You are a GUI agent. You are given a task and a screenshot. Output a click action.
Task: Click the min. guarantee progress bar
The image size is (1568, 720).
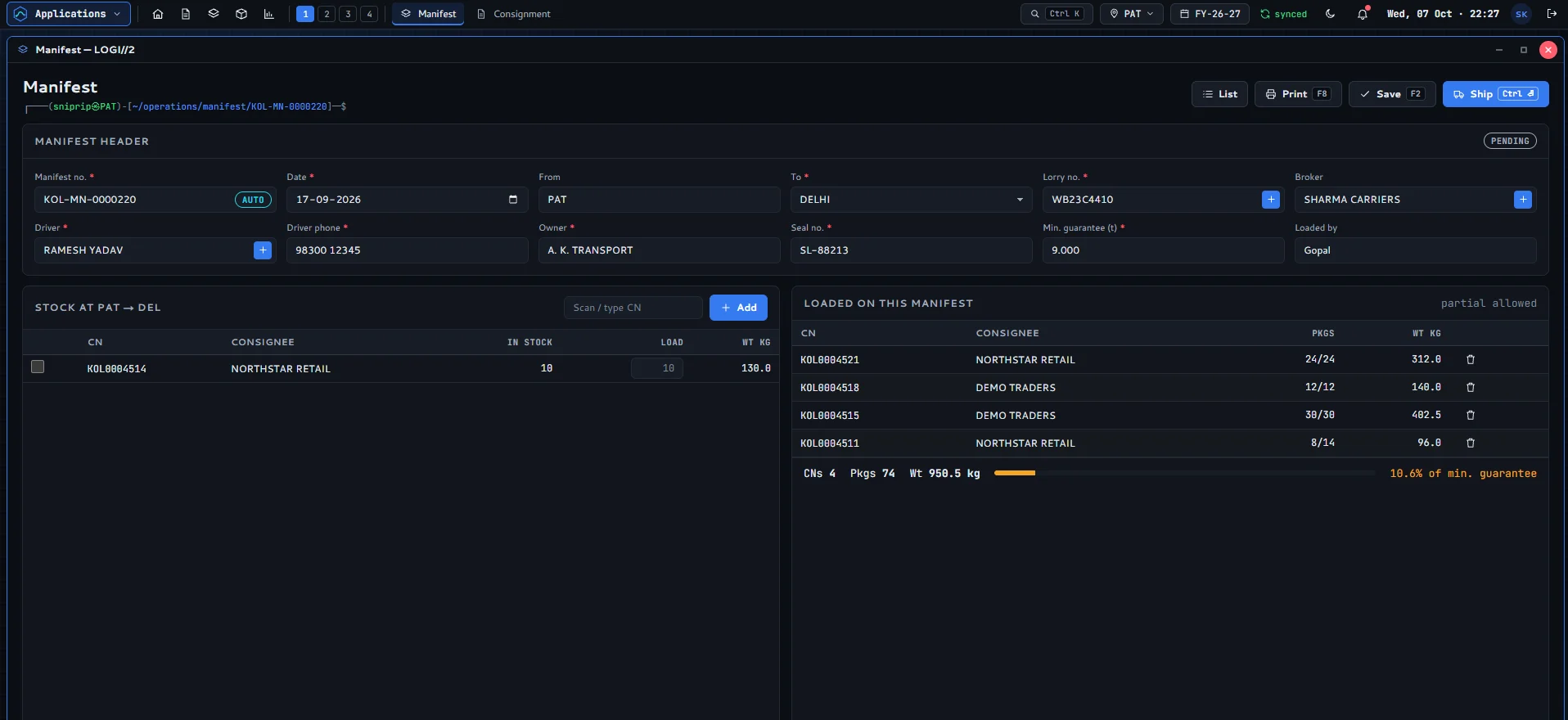pos(1184,473)
